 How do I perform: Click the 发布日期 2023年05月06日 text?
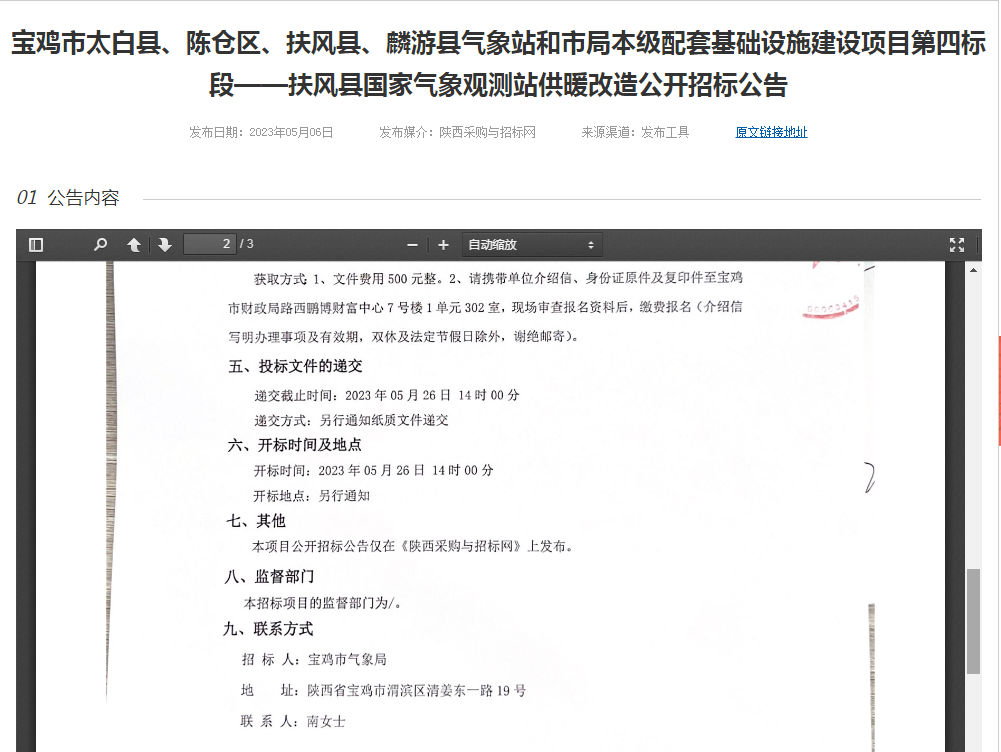[x=261, y=132]
